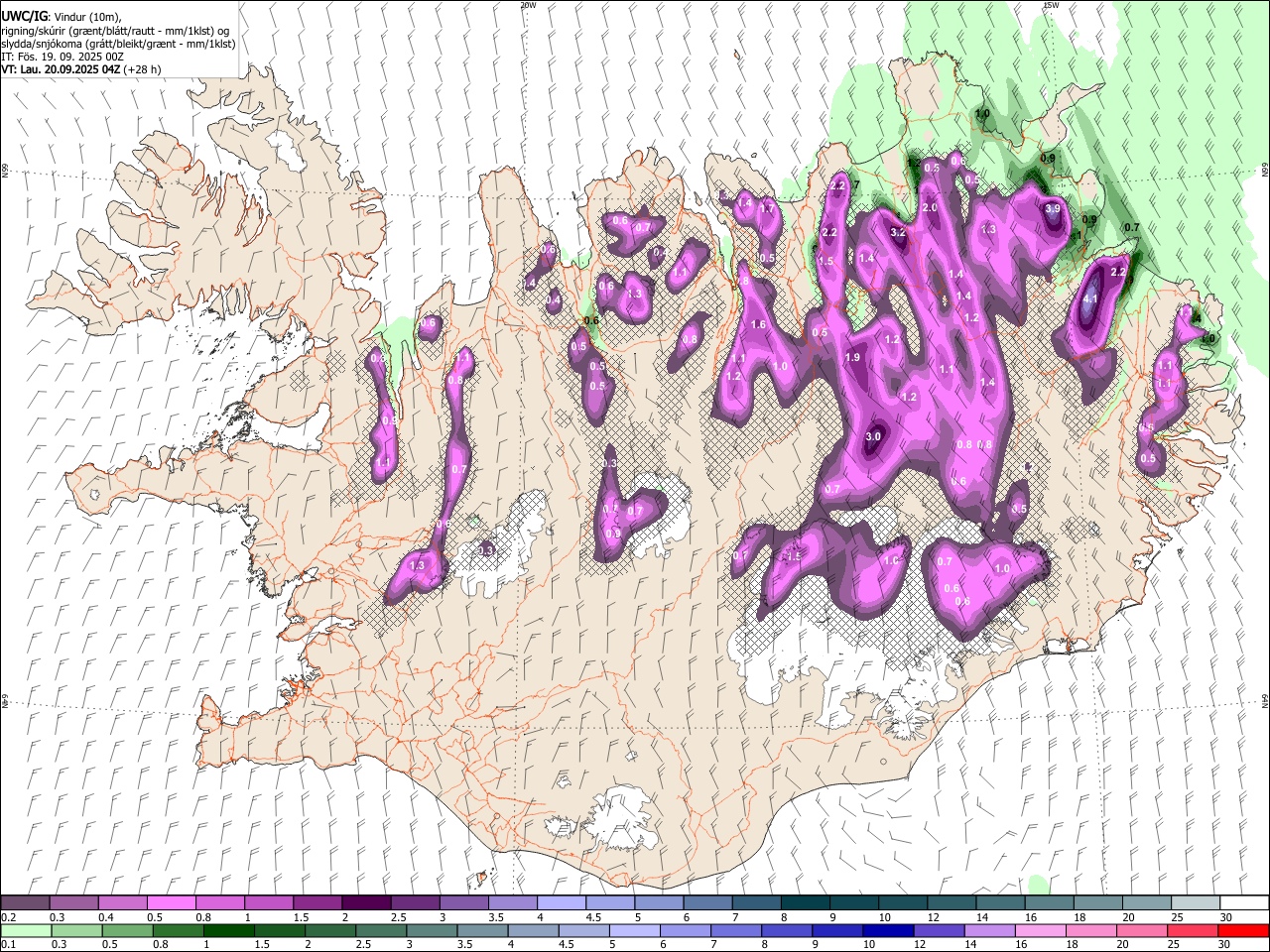Click the 3.9 precipitation value on map
Viewport: 1270px width, 952px height.
pos(1053,209)
